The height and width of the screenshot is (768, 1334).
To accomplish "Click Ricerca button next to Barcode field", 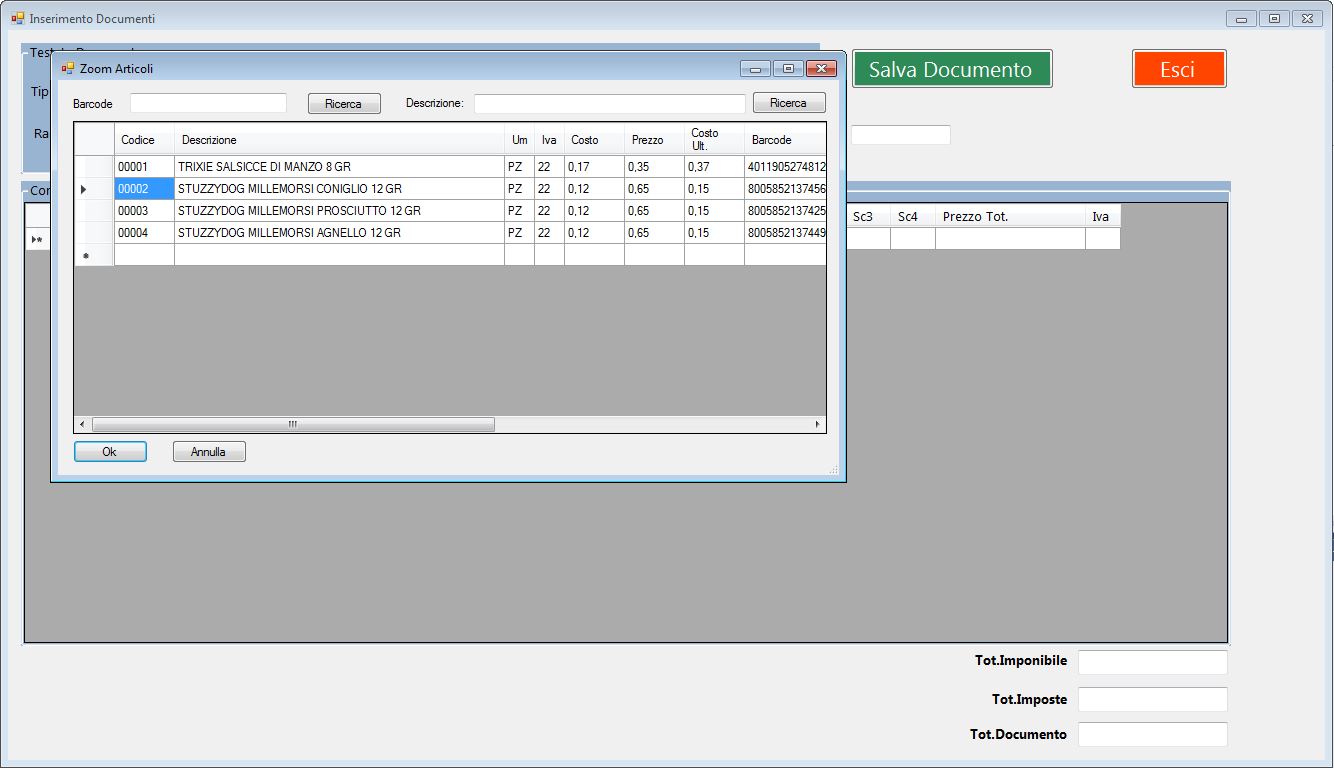I will point(344,103).
